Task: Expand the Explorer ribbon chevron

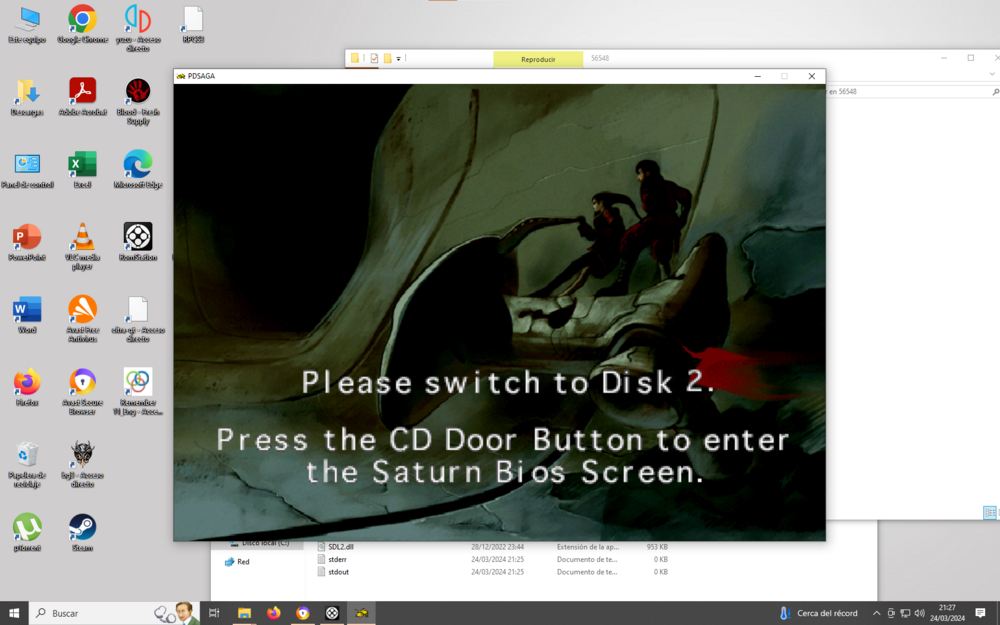Action: [990, 74]
